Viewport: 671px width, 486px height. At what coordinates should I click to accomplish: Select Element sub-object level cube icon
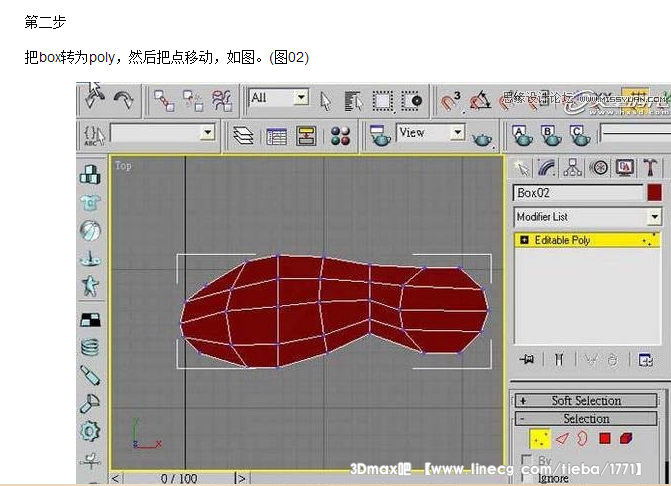coord(626,439)
